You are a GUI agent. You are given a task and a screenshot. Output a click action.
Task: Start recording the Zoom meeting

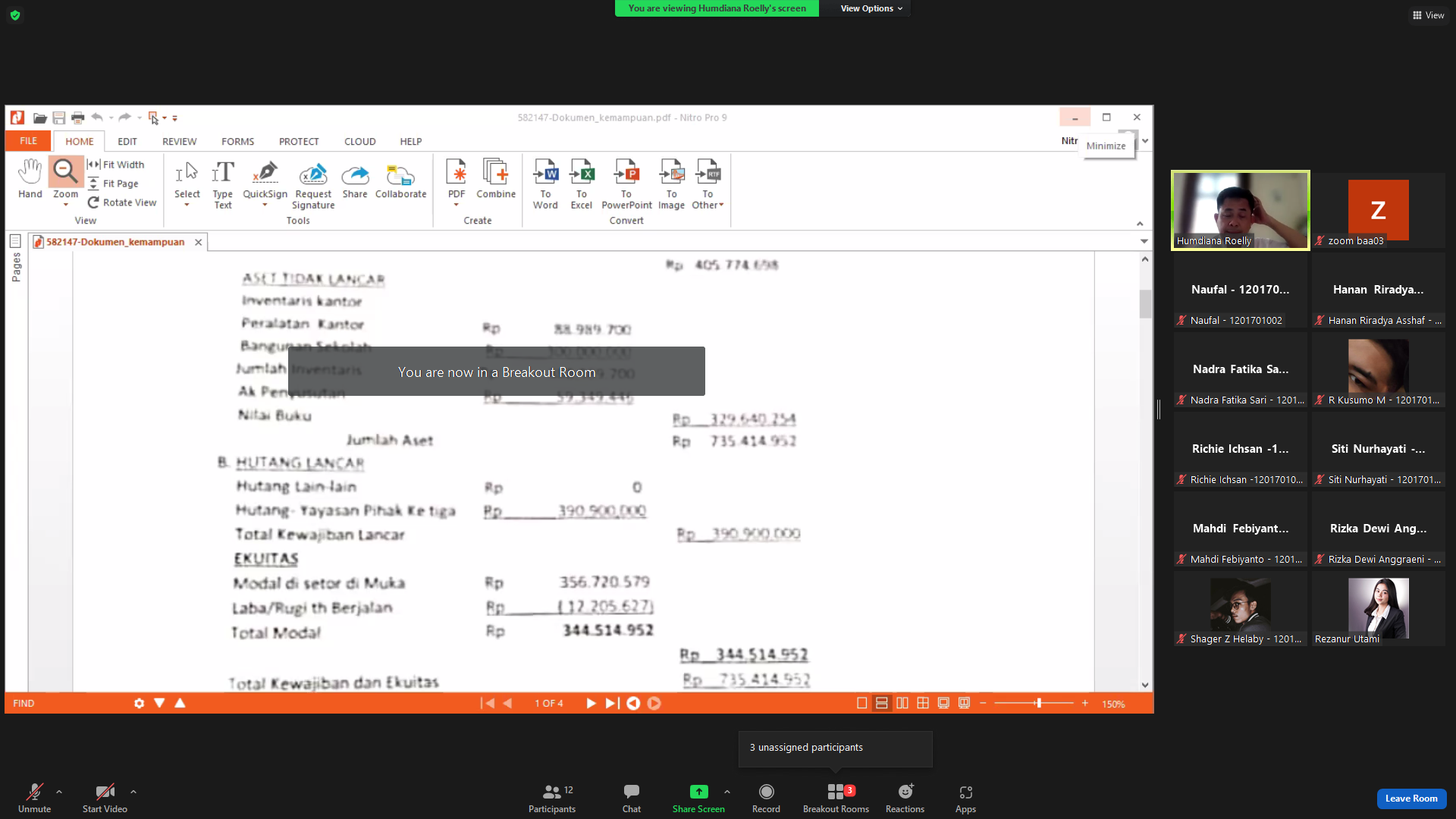(x=766, y=799)
